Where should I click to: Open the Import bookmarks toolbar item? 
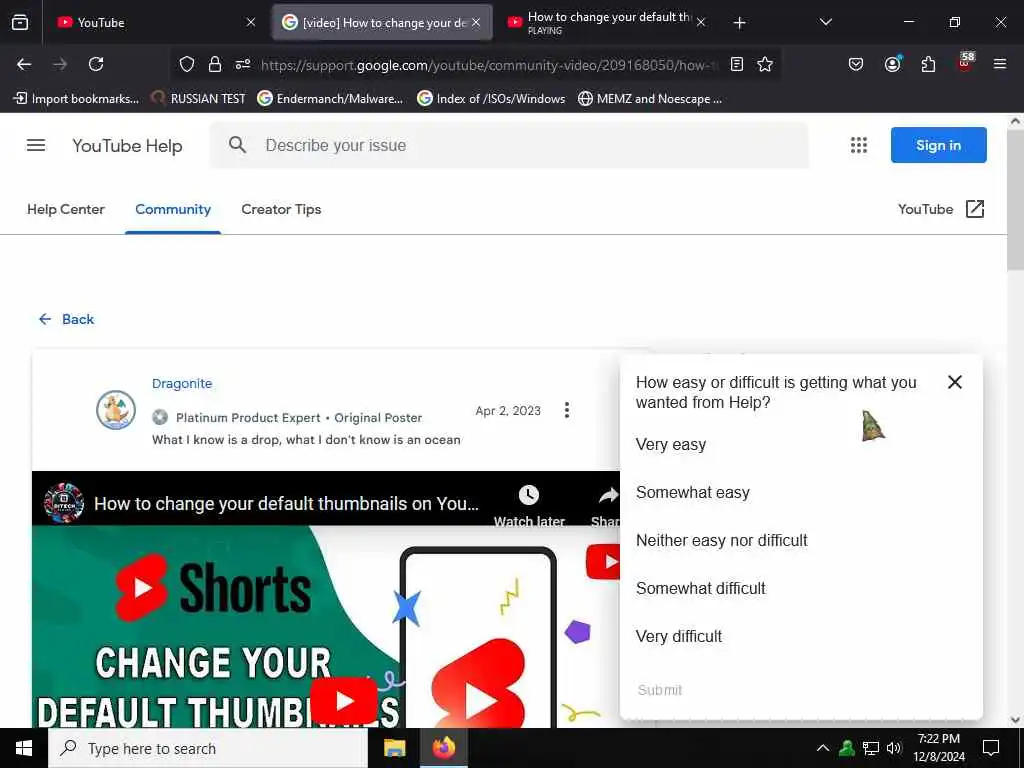pyautogui.click(x=76, y=99)
